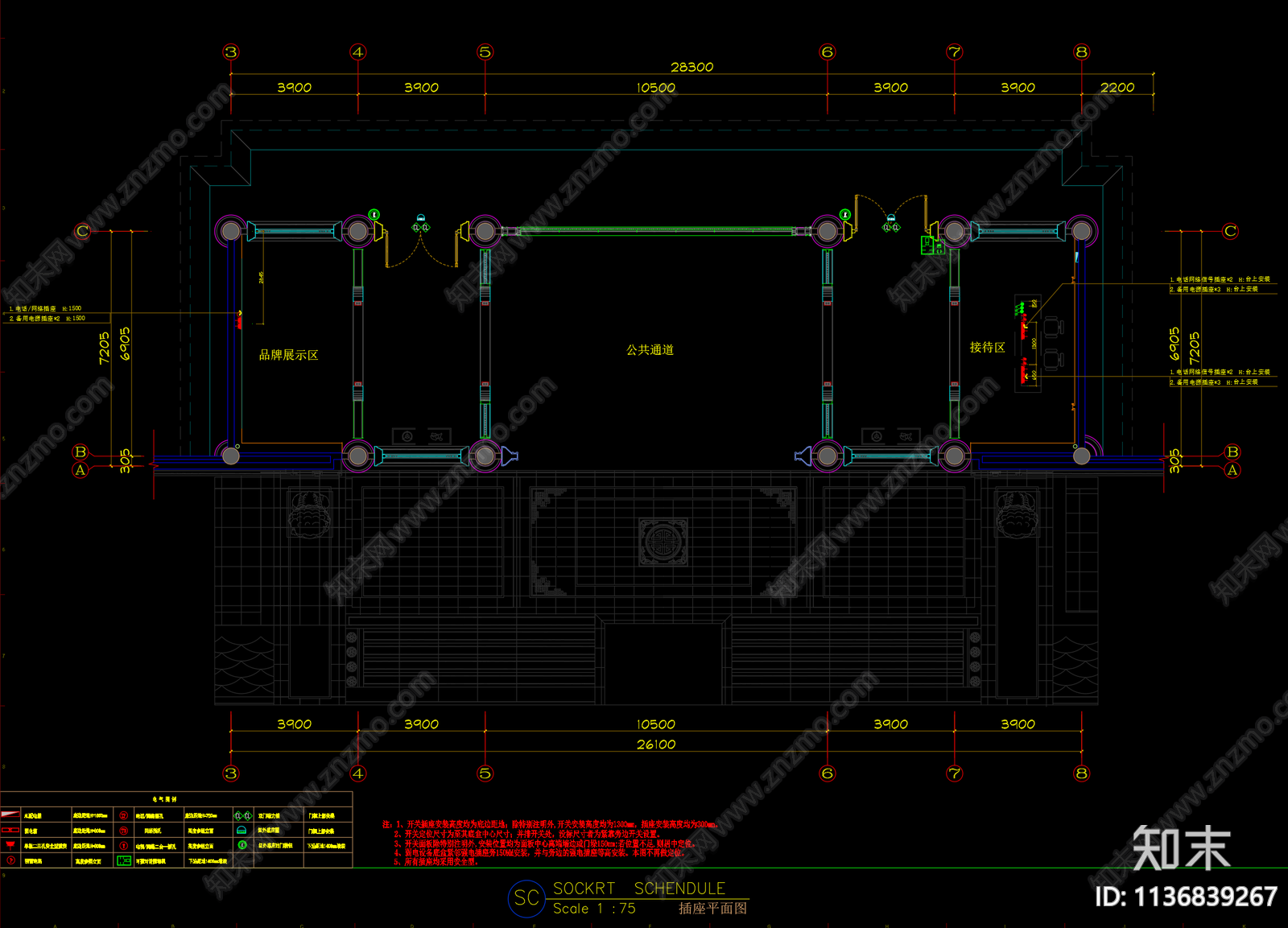Click the 6905 vertical dimension on the right

(x=1174, y=344)
